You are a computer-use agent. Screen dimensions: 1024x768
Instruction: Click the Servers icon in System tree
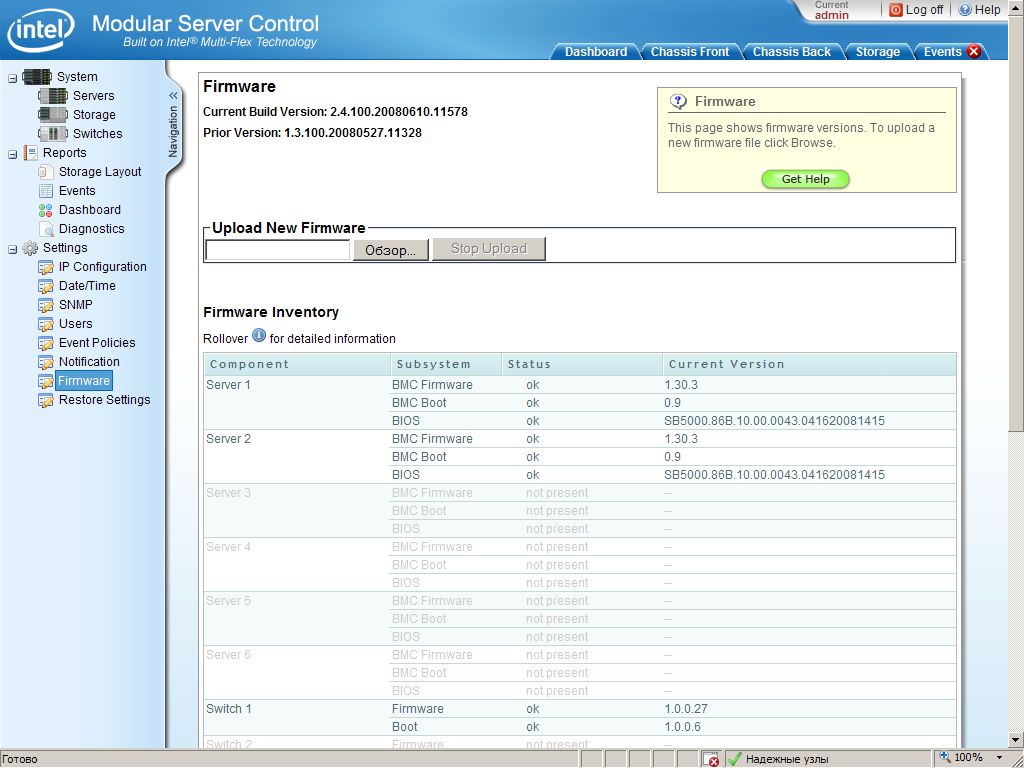52,96
